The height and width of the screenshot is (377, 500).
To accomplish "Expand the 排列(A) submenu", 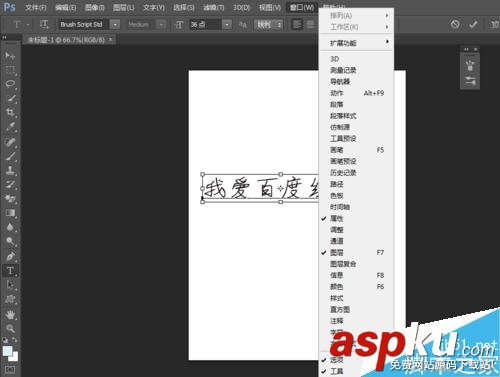I will 357,16.
